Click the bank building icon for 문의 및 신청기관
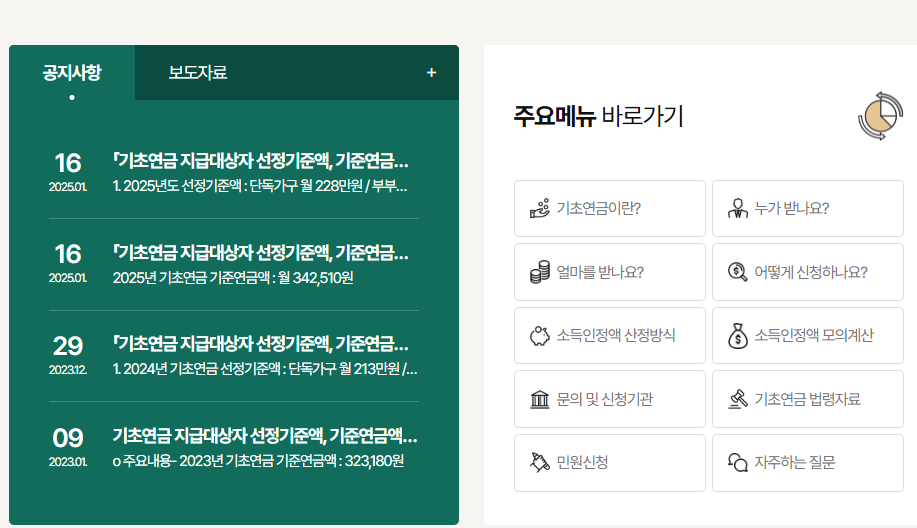This screenshot has height=528, width=917. (x=540, y=400)
